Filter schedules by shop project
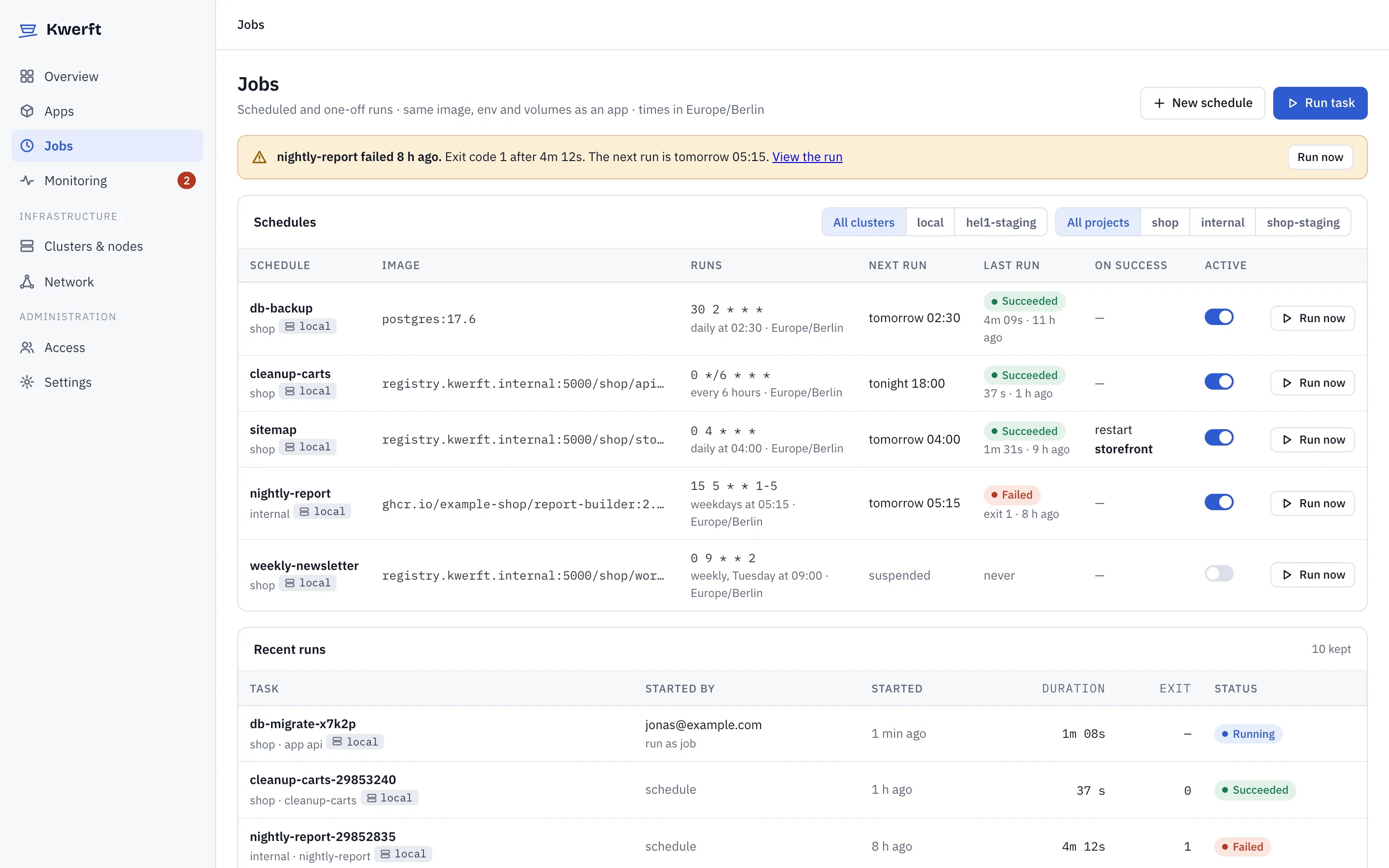This screenshot has height=868, width=1389. point(1165,222)
